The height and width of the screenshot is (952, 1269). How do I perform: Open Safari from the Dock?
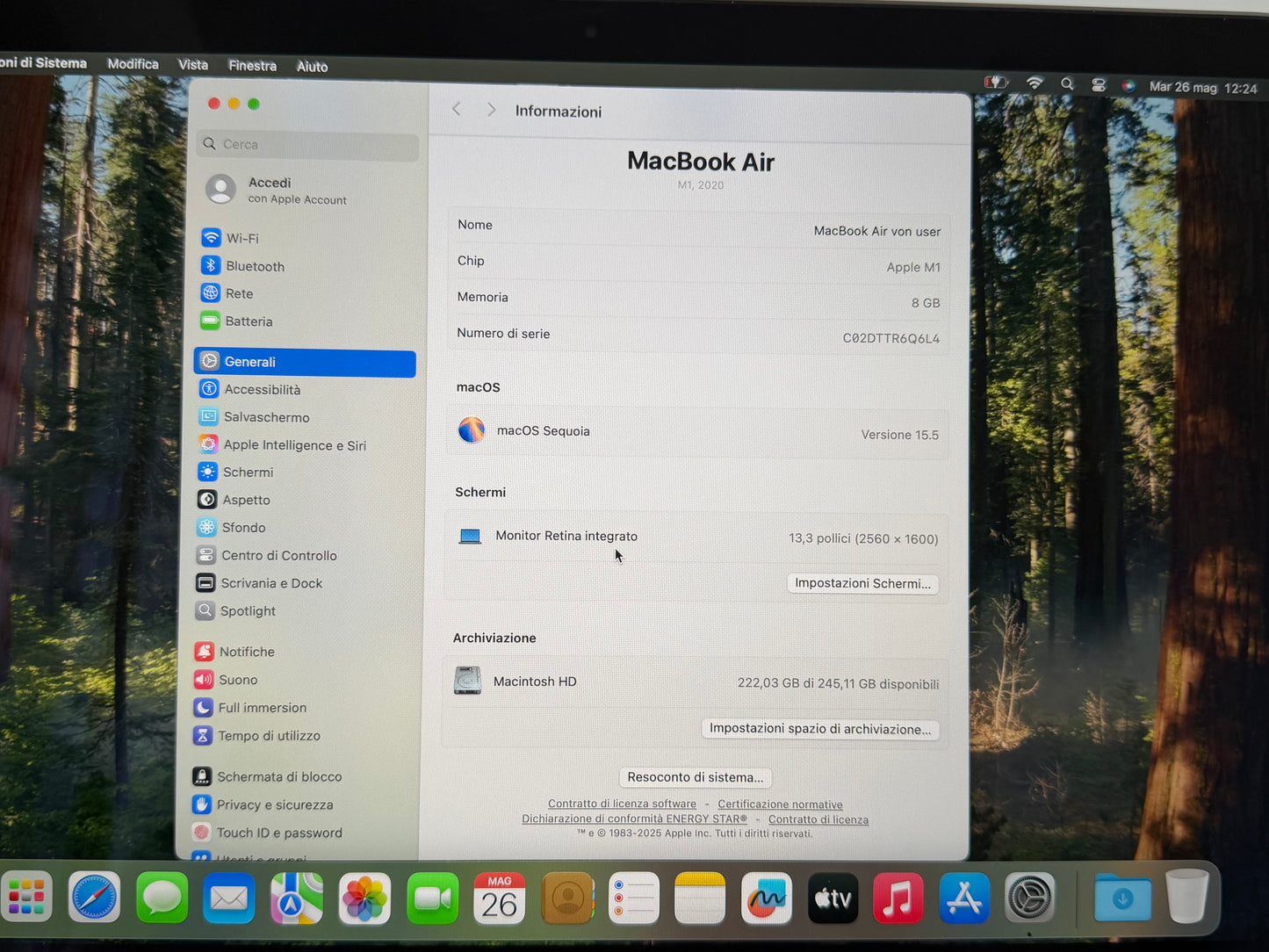[x=94, y=898]
